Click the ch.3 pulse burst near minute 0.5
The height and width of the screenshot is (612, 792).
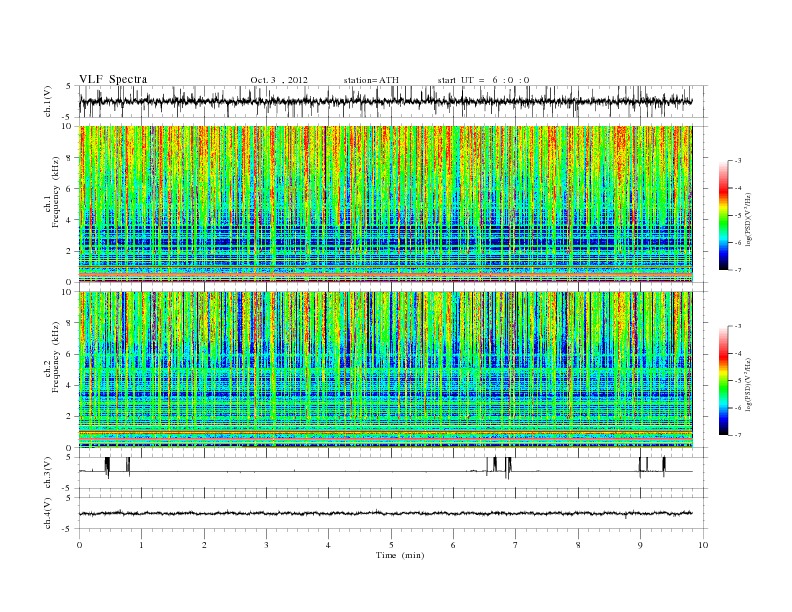107,467
